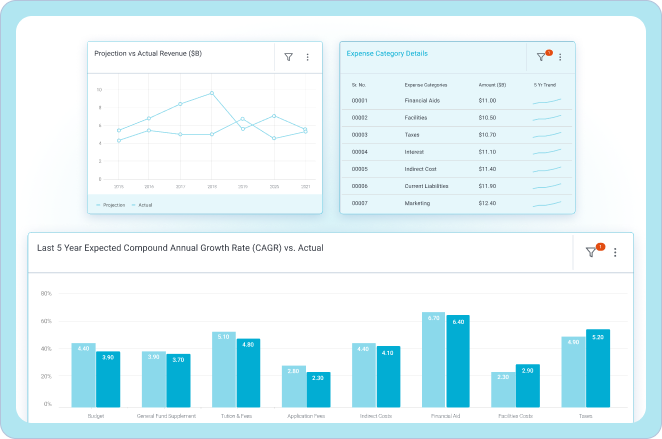Click the 5-Yr Trend column header
This screenshot has width=662, height=439.
(546, 84)
